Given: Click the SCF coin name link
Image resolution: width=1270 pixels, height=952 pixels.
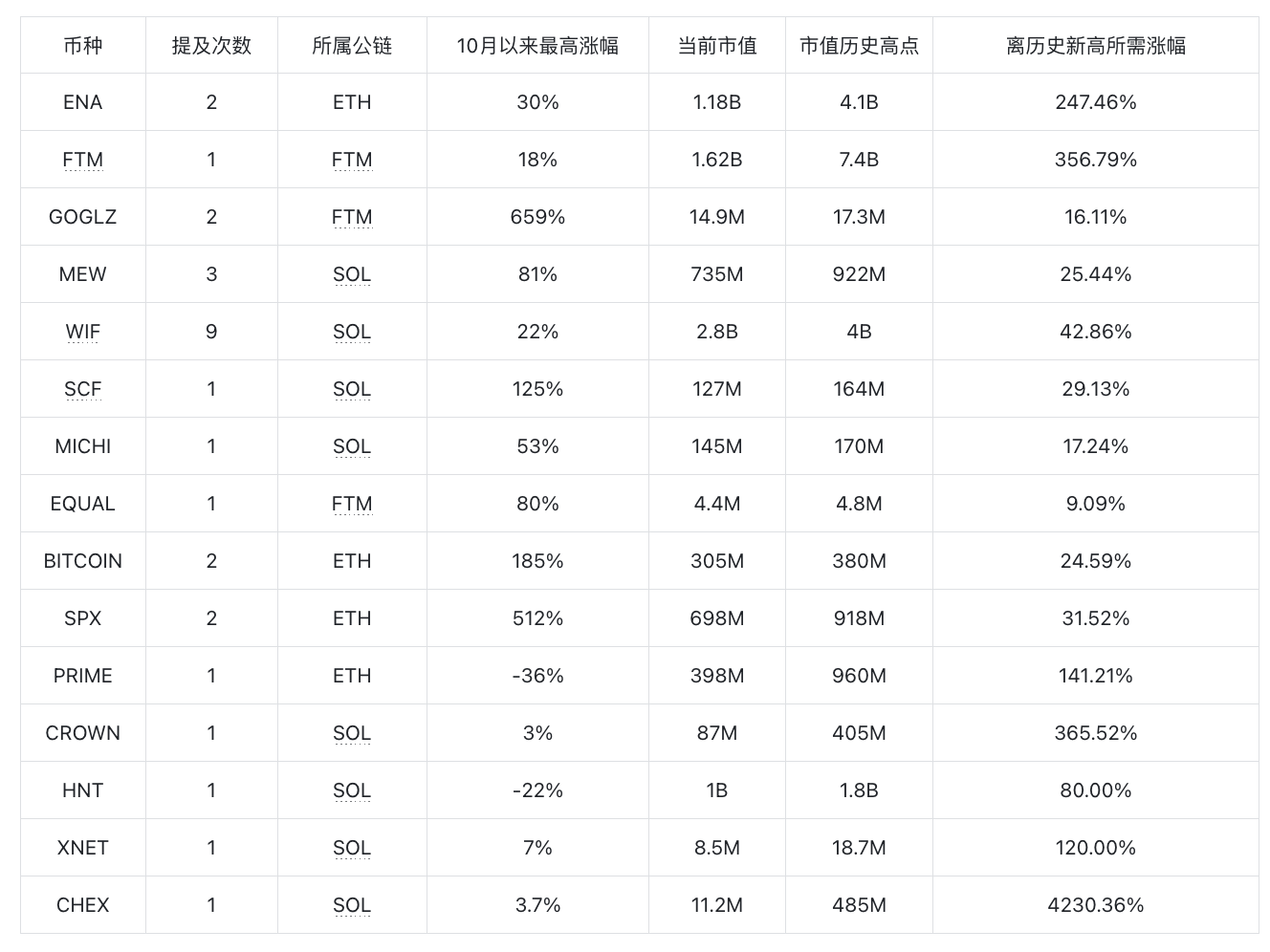Looking at the screenshot, I should tap(82, 389).
